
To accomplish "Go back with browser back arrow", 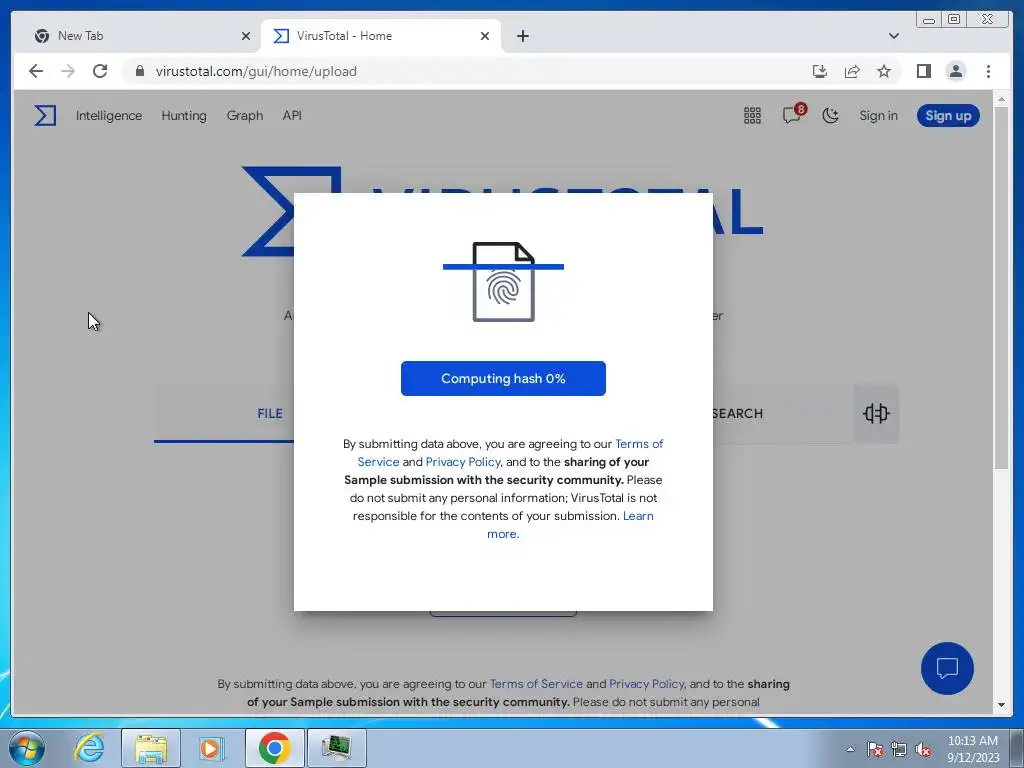I will (36, 71).
